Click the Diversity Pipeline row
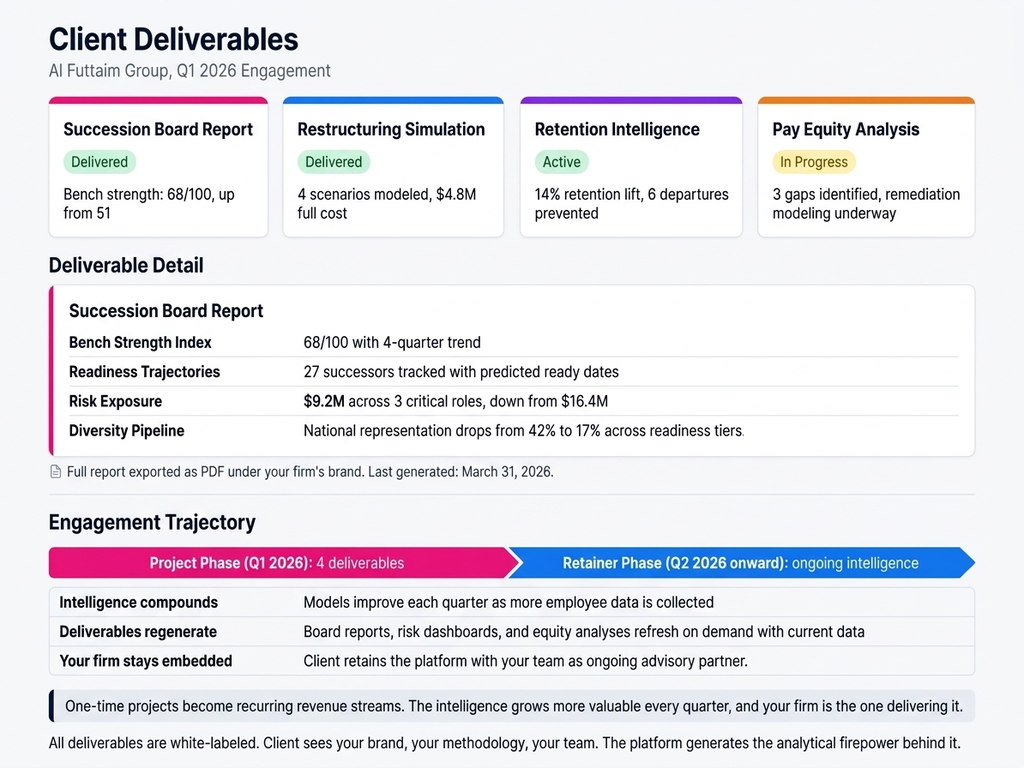The height and width of the screenshot is (768, 1024). (512, 431)
